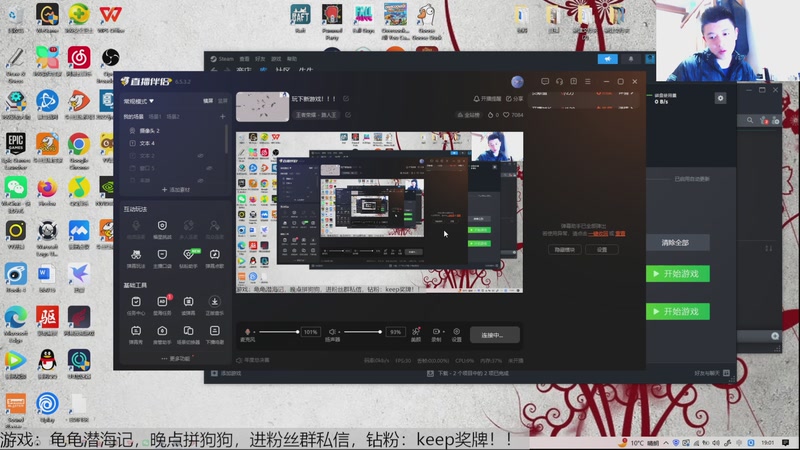This screenshot has height=450, width=800.
Task: Expand 更多功能 more functions
Action: click(x=176, y=359)
